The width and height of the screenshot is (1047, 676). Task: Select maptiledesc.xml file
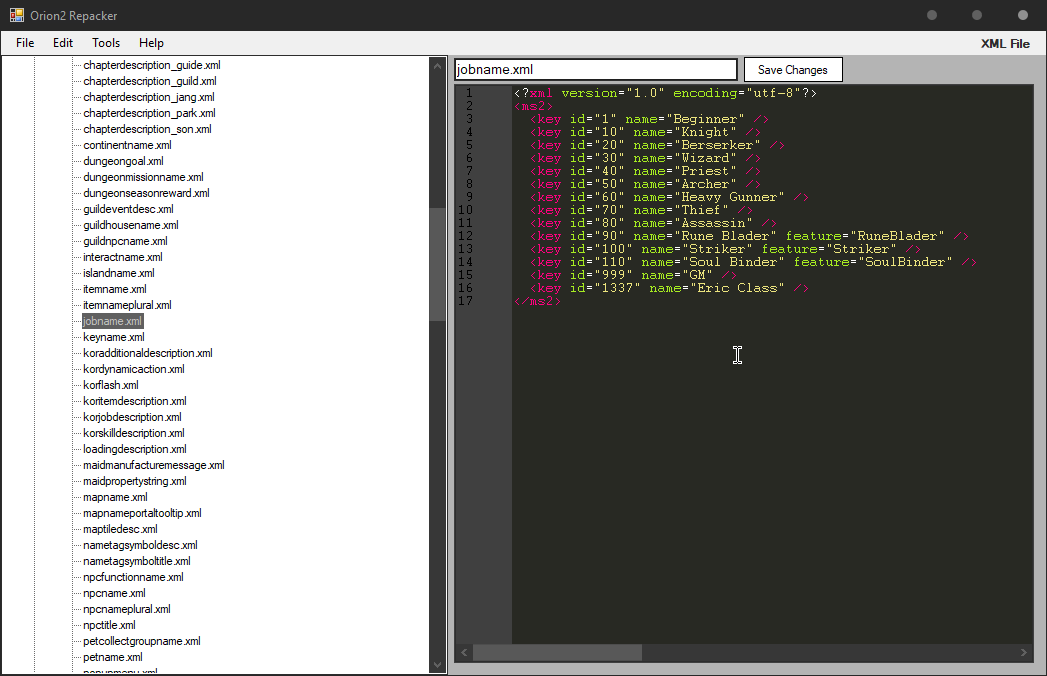[120, 530]
